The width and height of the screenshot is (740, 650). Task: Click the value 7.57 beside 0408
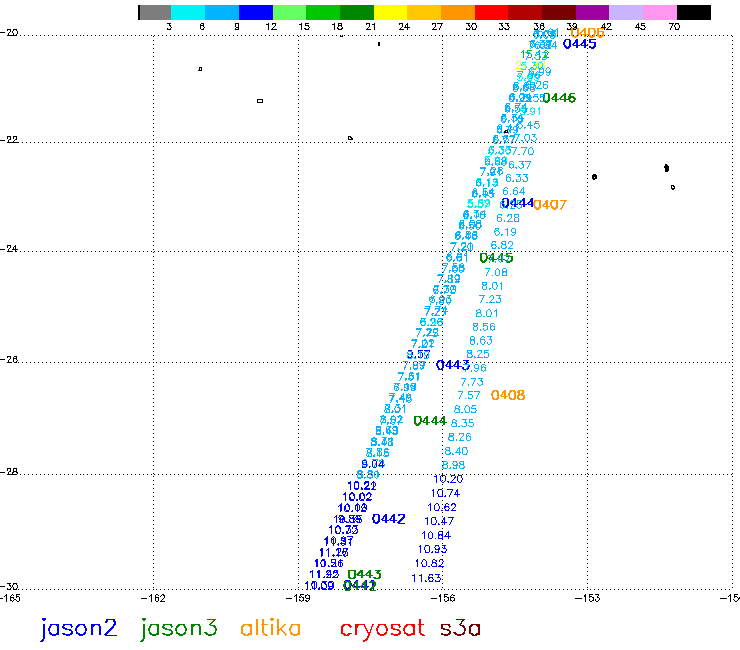(x=469, y=395)
